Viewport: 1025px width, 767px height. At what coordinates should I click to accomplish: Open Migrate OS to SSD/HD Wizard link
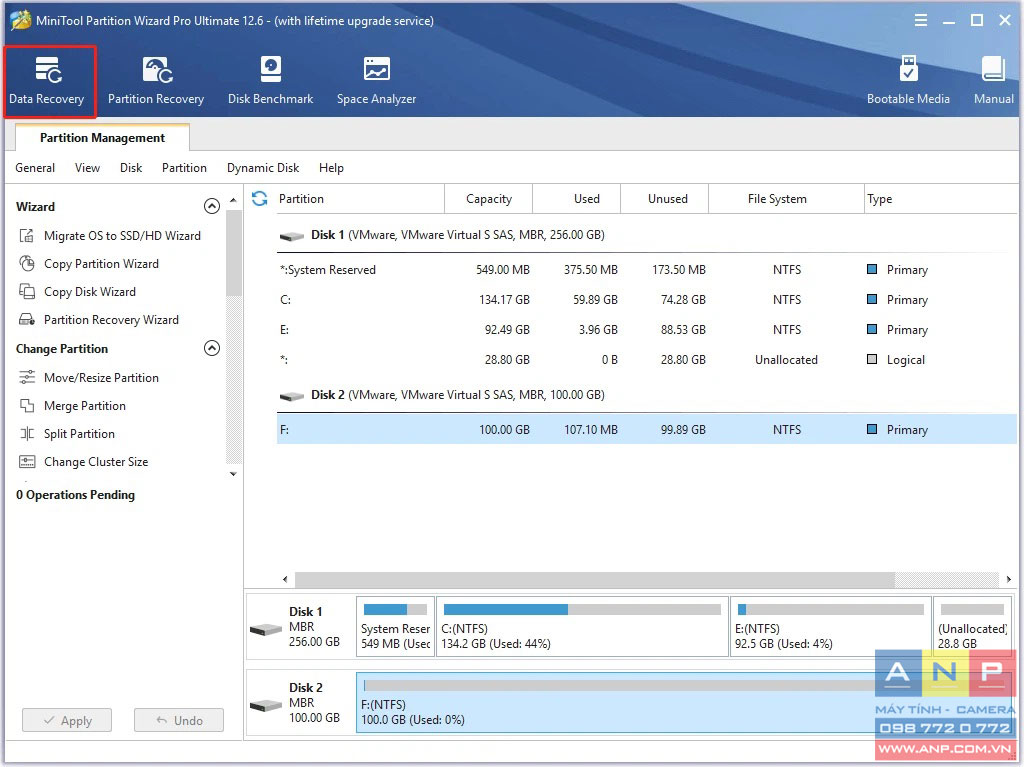pos(122,236)
